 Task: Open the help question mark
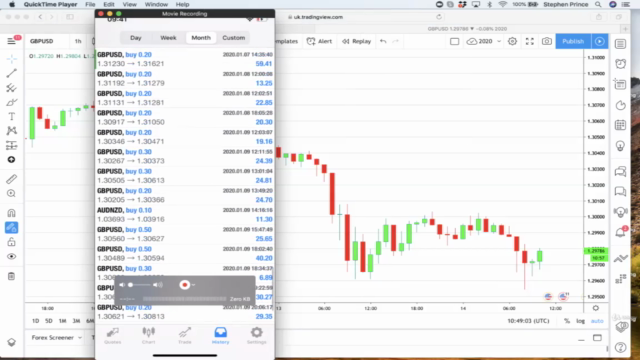point(620,347)
